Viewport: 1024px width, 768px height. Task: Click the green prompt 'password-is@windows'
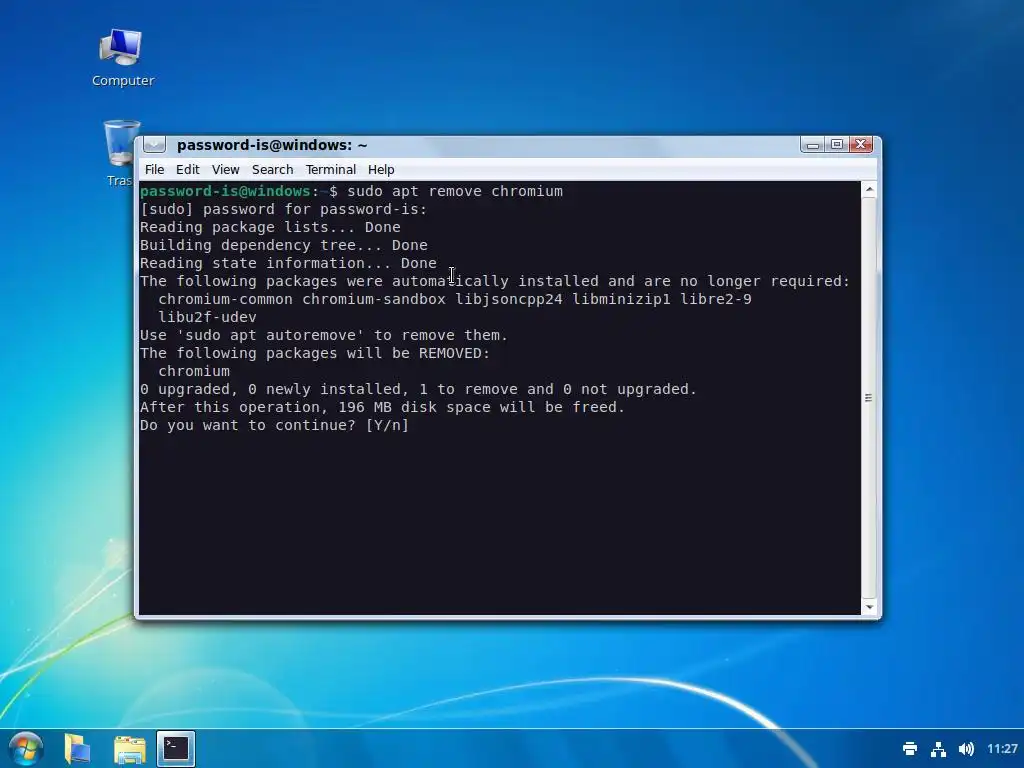coord(225,191)
